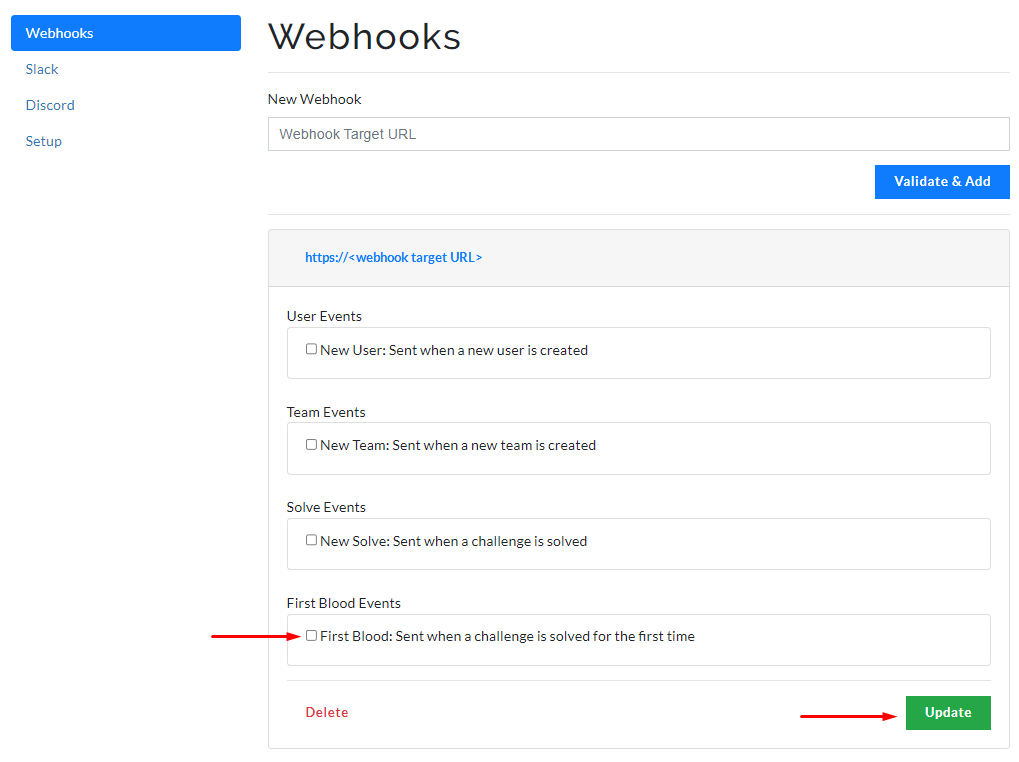Click the Solve Events section label
Image resolution: width=1019 pixels, height=762 pixels.
[x=326, y=507]
